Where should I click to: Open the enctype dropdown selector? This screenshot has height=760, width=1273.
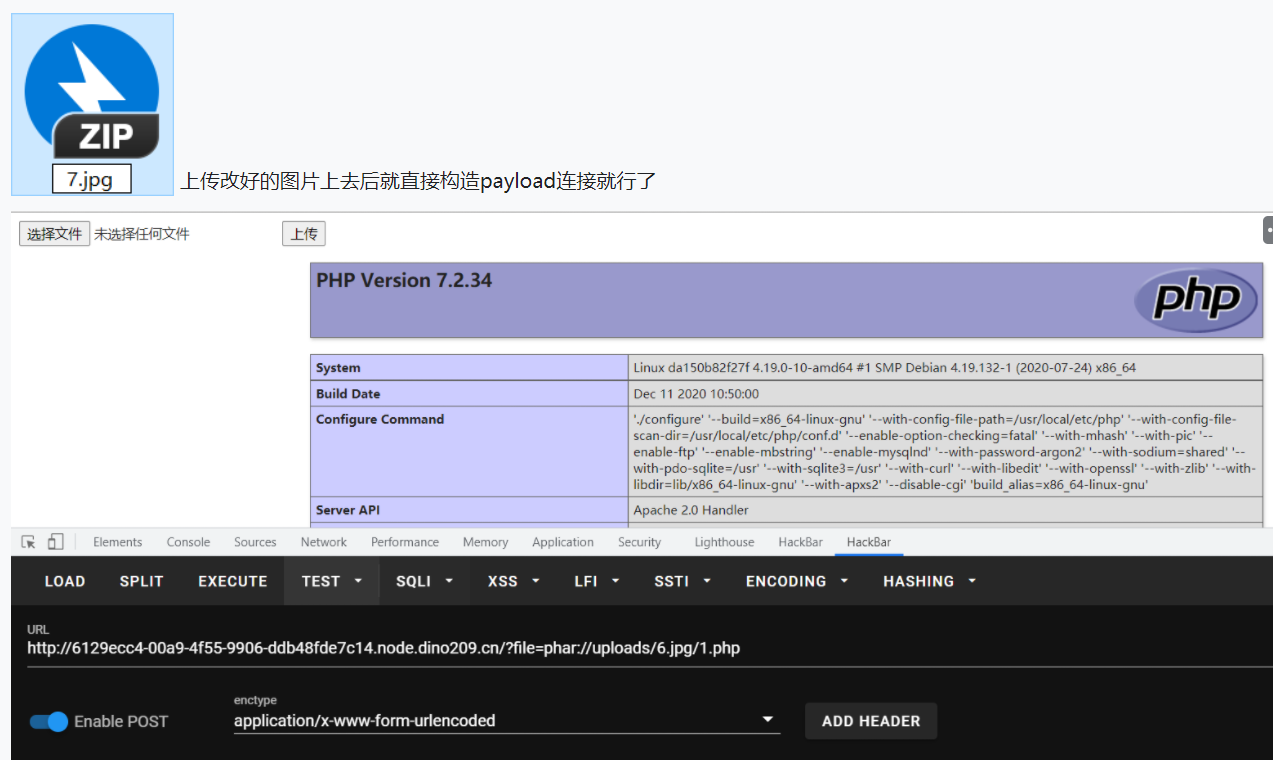(x=506, y=720)
